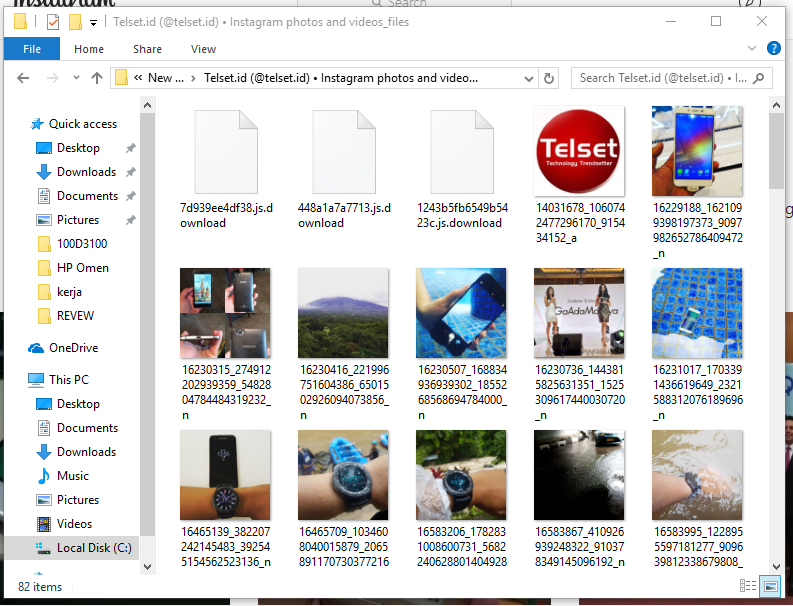The image size is (793, 606).
Task: Open the Customize Quick Access Toolbar dropdown
Action: [94, 22]
